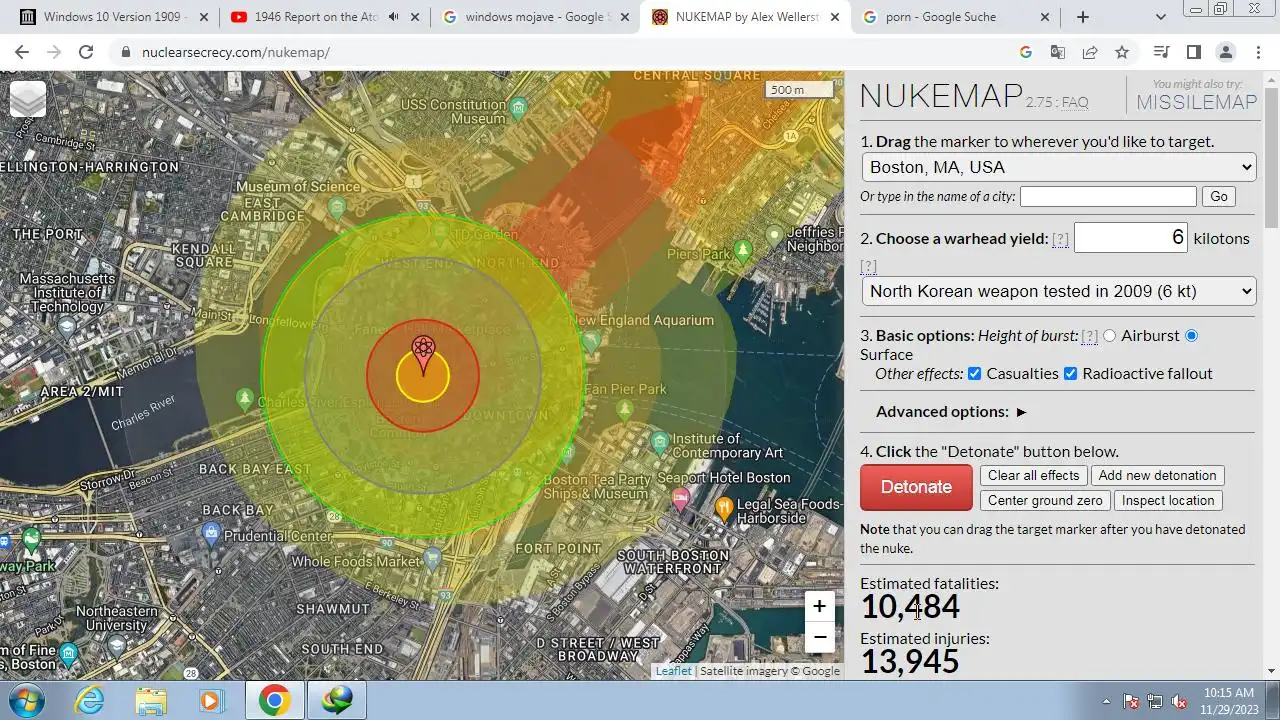This screenshot has height=720, width=1280.
Task: Open the Leaflet attribution link
Action: (x=673, y=671)
